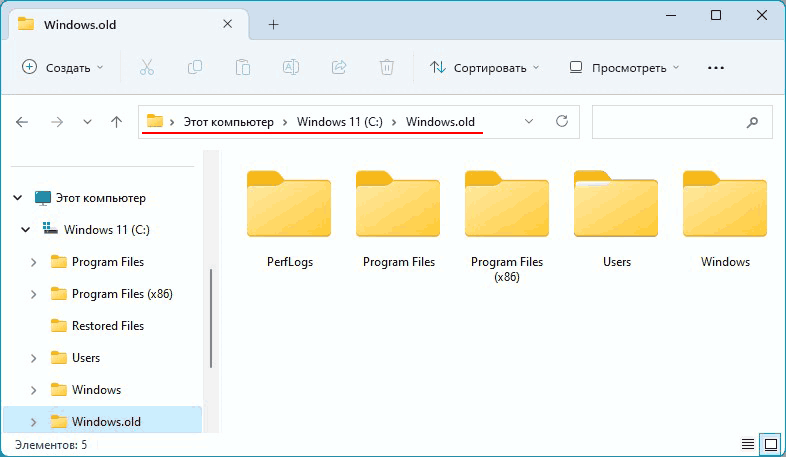Screen dimensions: 786x457
Task: Expand Windows node in navigation tree
Action: [34, 390]
